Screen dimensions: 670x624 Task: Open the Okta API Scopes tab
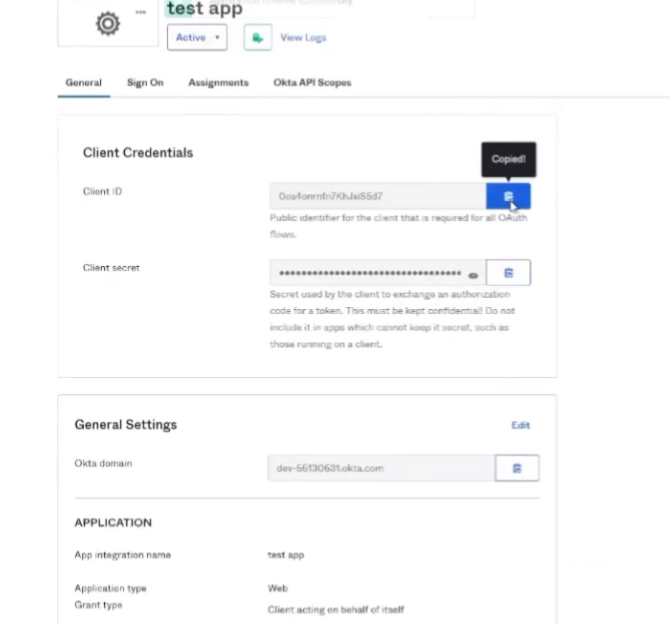point(312,82)
